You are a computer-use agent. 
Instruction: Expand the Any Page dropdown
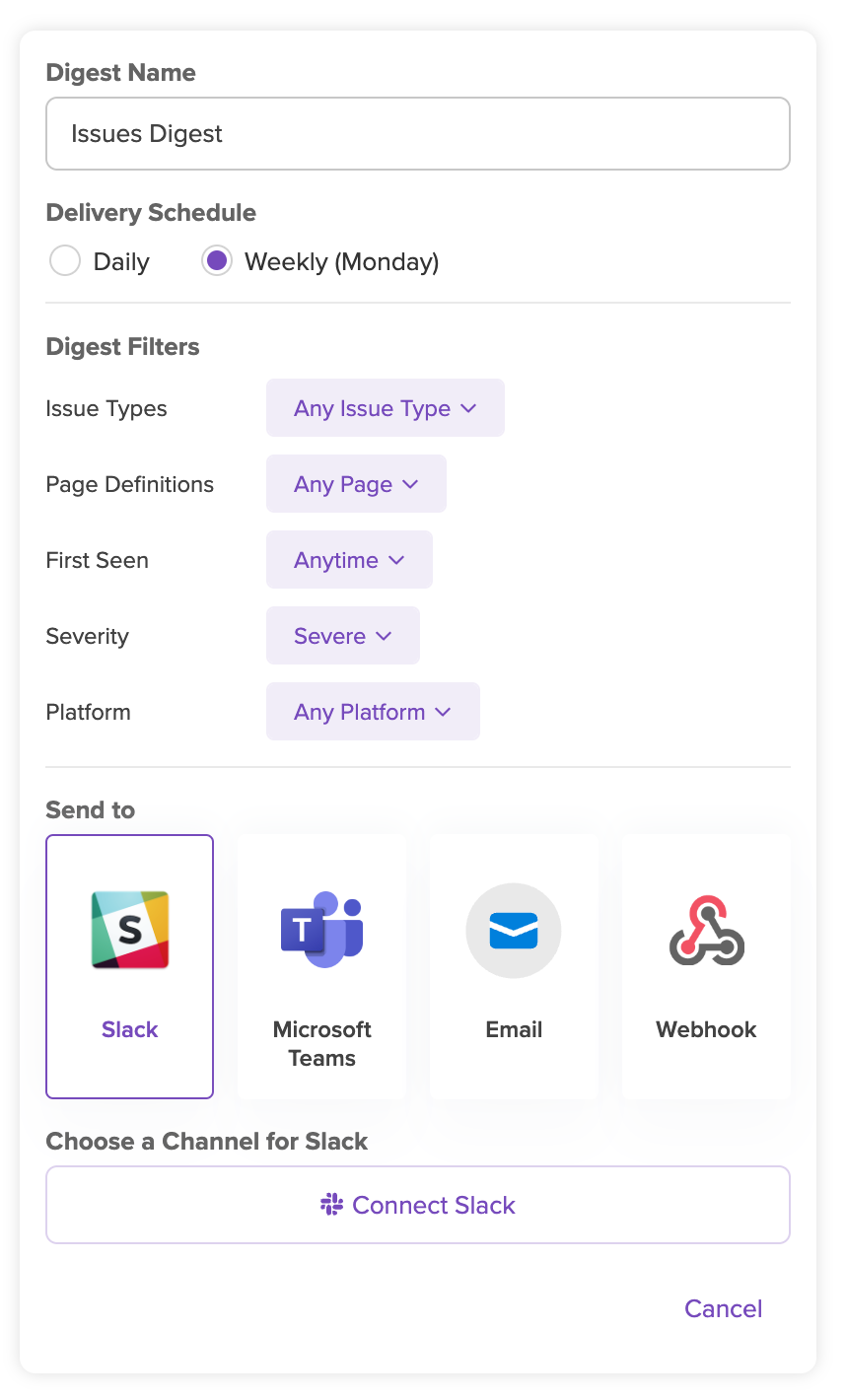pyautogui.click(x=356, y=484)
